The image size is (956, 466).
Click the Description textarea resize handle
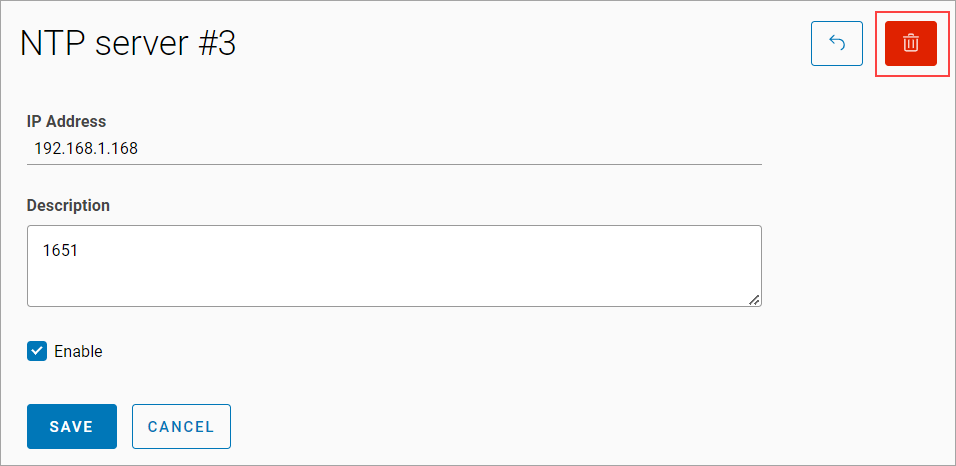tap(754, 298)
